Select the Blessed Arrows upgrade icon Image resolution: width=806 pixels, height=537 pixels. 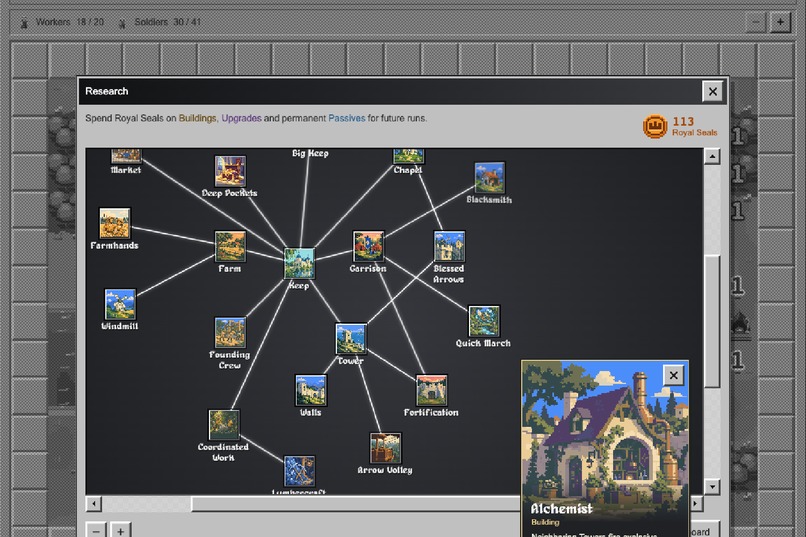click(449, 246)
